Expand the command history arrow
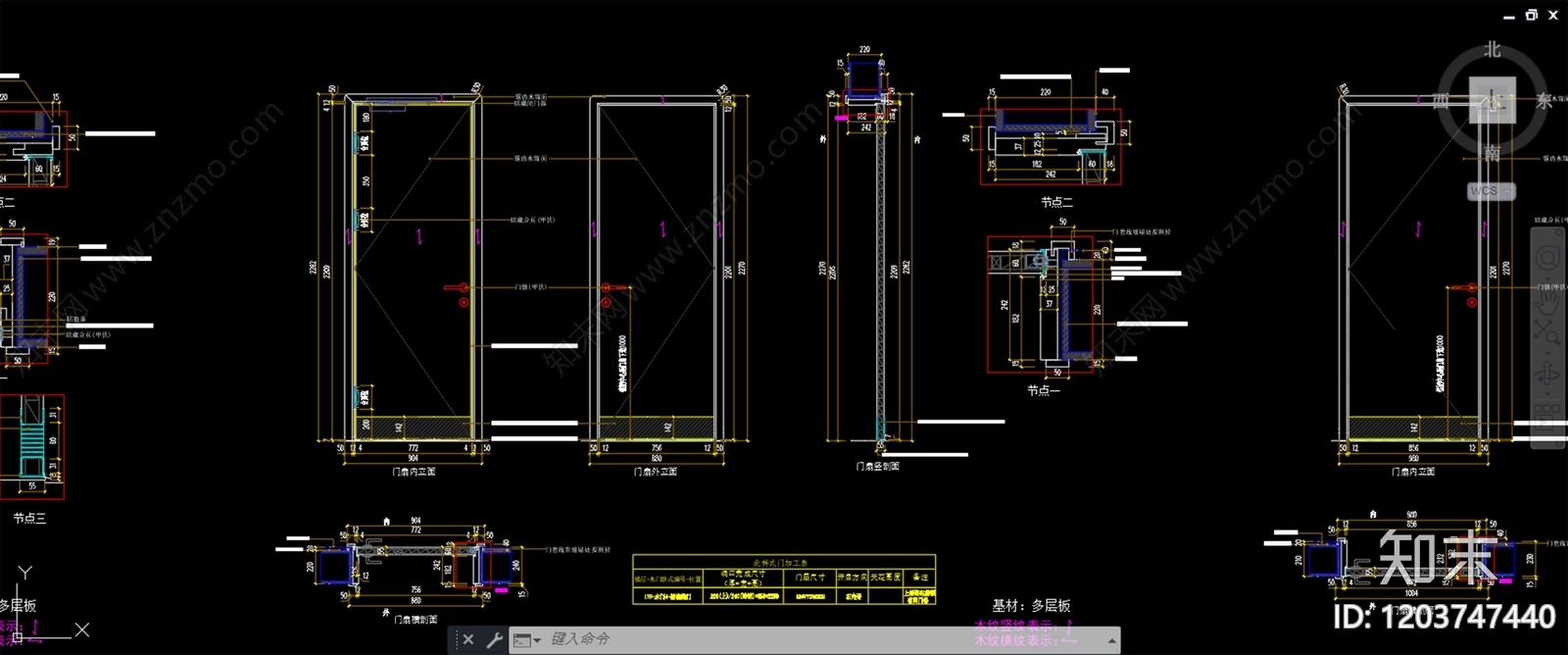Screen dimensions: 1568x655 click(x=1111, y=640)
